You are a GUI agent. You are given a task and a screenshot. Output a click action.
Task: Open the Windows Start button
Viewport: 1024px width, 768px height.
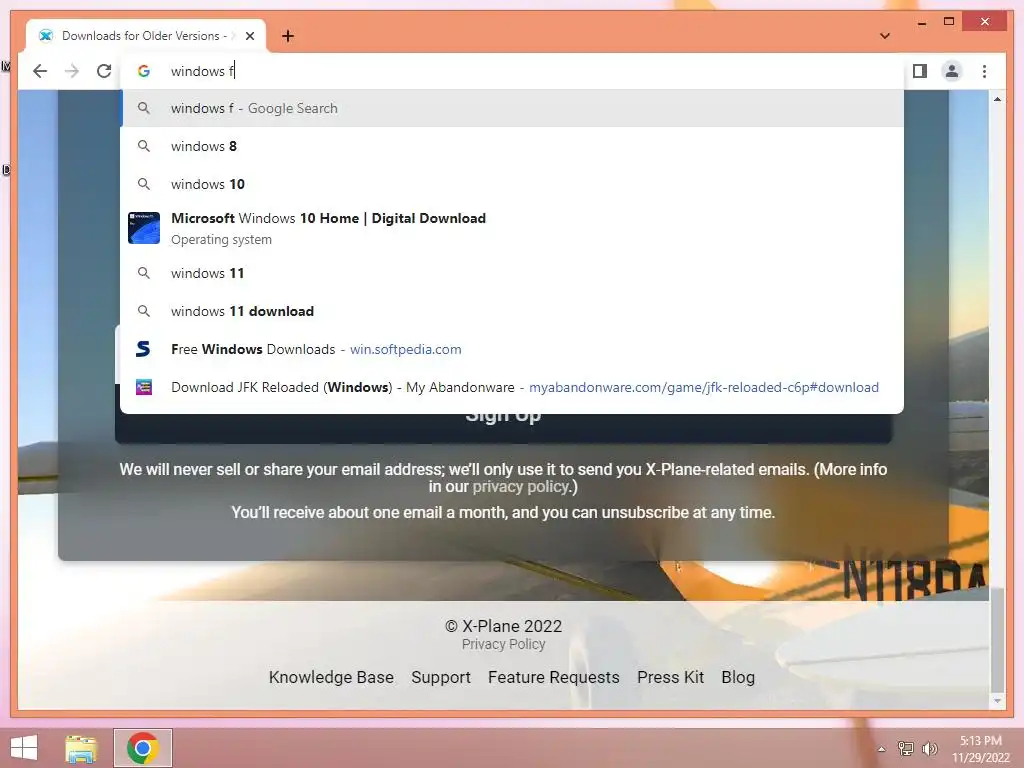click(x=24, y=748)
